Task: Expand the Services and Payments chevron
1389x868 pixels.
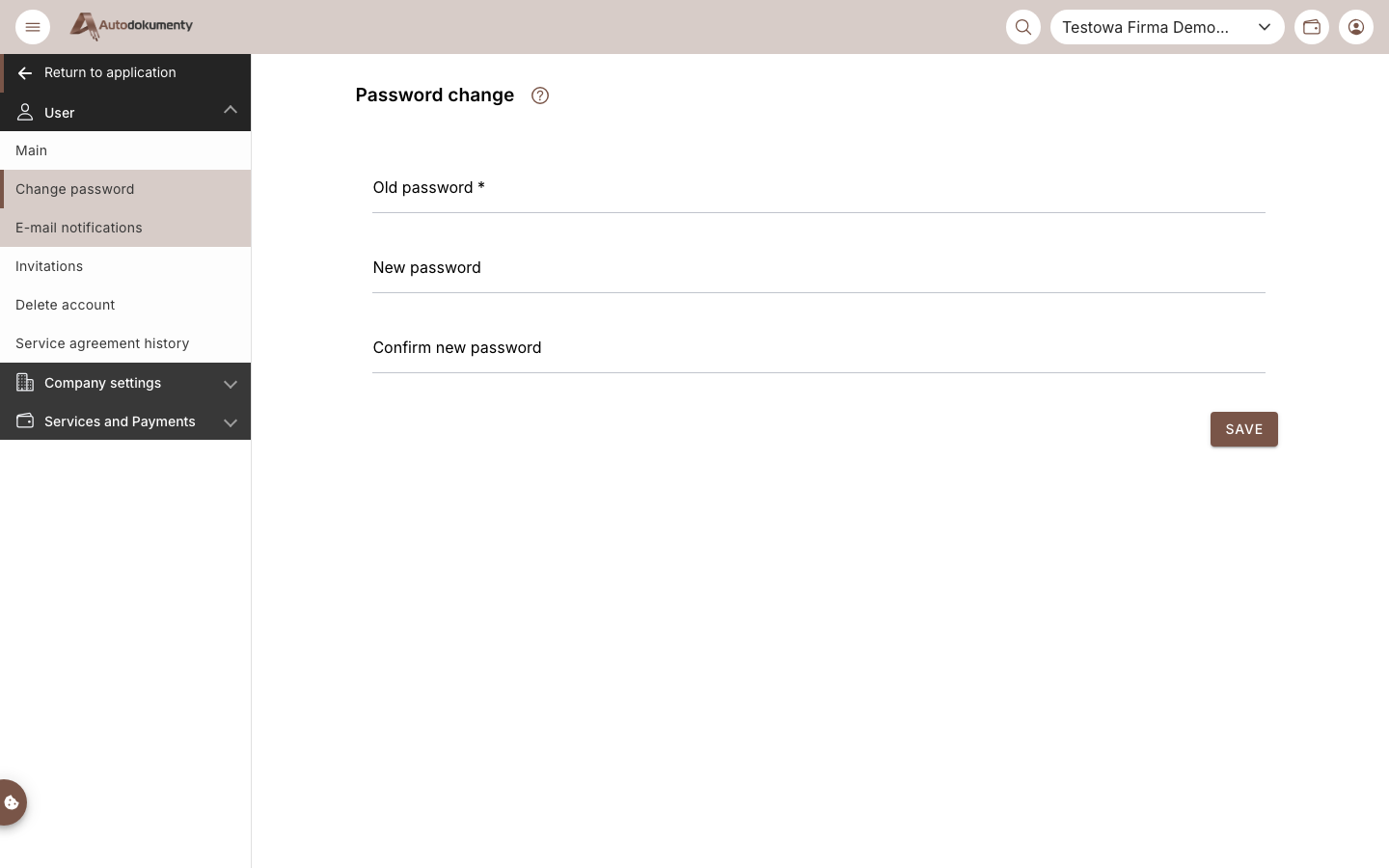Action: (231, 422)
